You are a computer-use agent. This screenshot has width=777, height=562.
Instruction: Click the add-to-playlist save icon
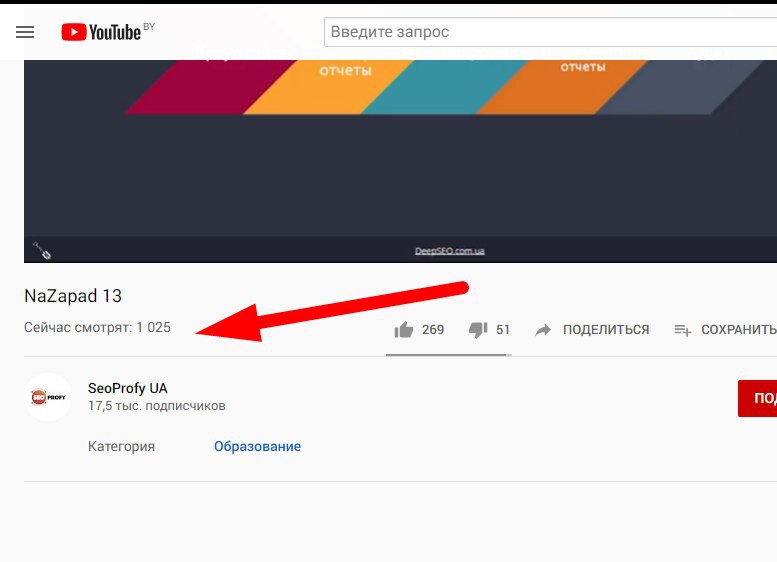point(682,330)
